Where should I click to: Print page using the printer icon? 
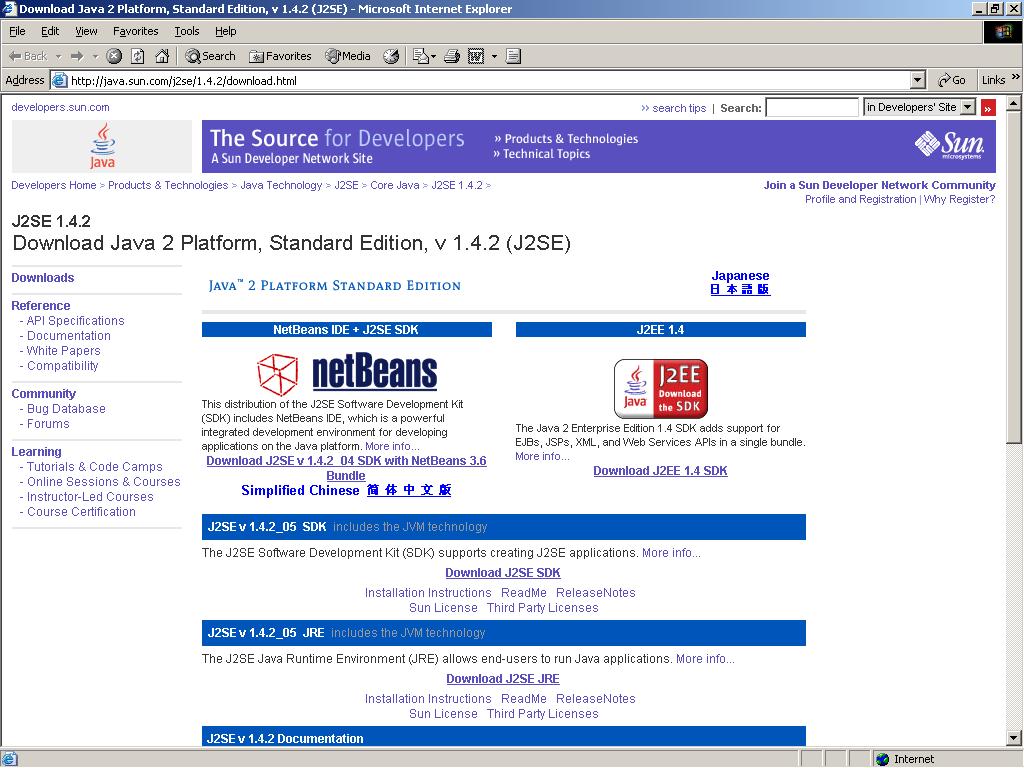click(452, 56)
